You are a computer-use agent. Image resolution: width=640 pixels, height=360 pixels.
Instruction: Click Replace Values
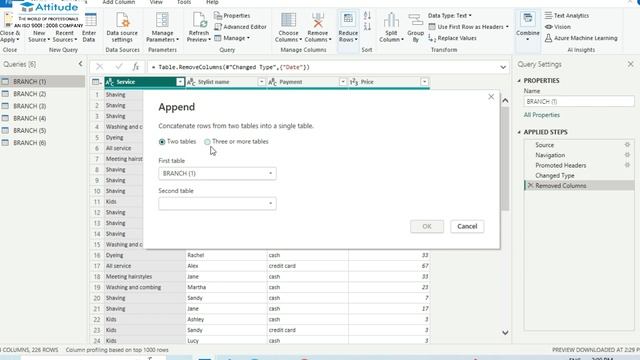tap(452, 38)
